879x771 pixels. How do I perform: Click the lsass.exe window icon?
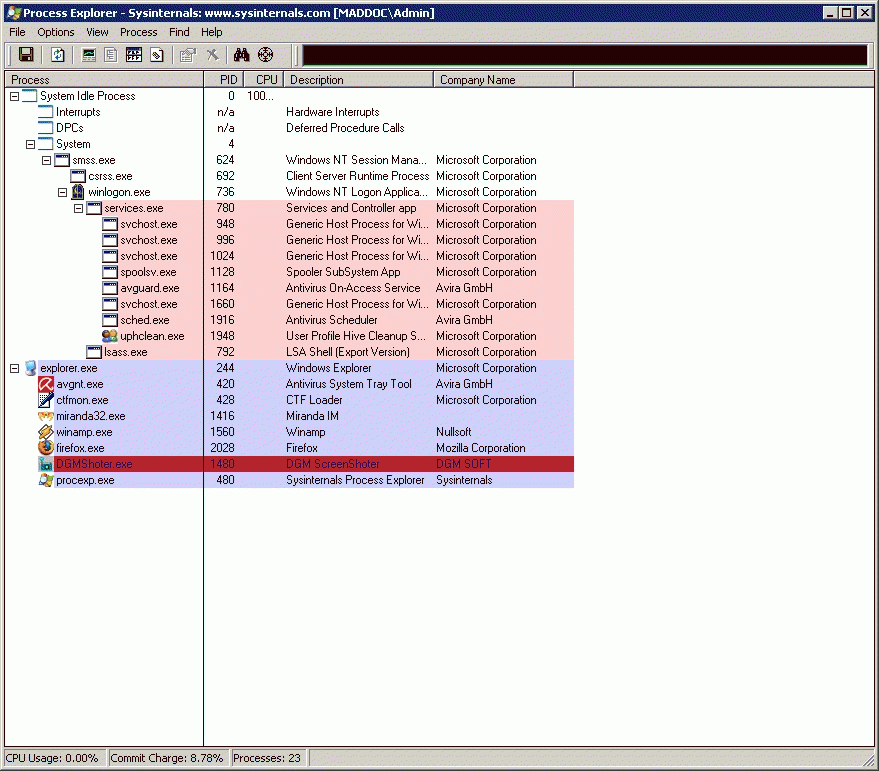(x=94, y=352)
